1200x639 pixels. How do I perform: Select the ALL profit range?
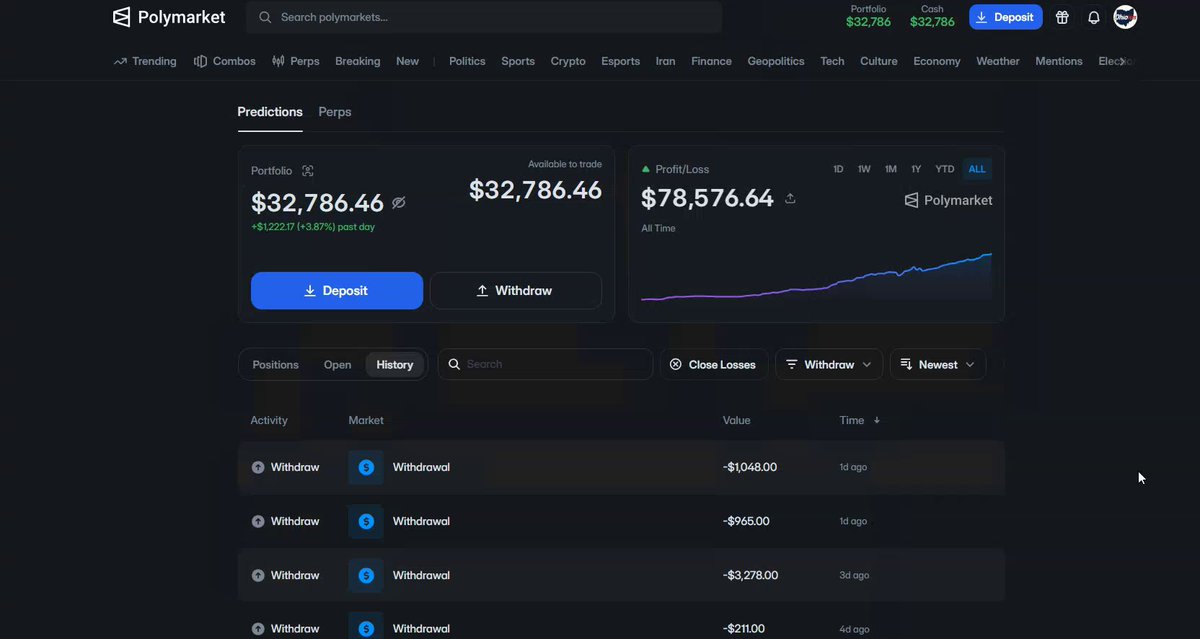click(x=977, y=169)
